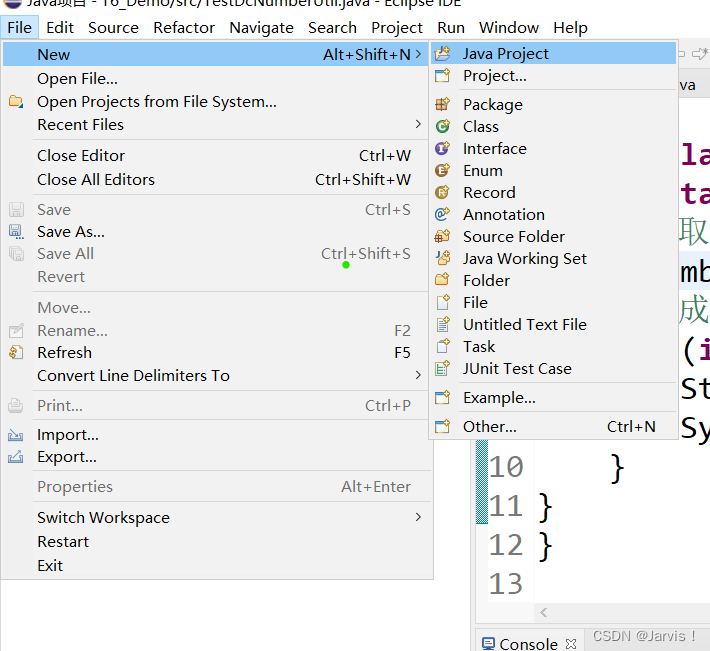
Task: Choose Restart from the File menu
Action: click(x=215, y=541)
